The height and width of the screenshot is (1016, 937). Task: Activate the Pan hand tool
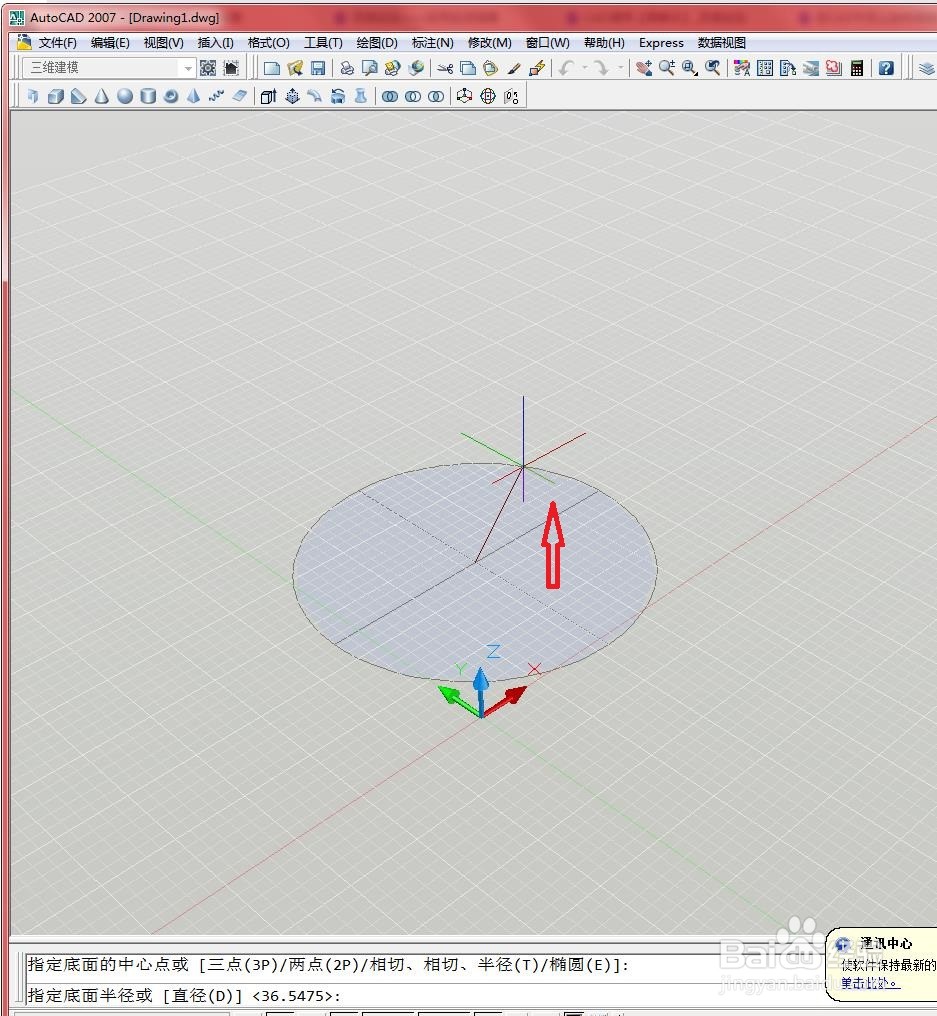pyautogui.click(x=643, y=68)
